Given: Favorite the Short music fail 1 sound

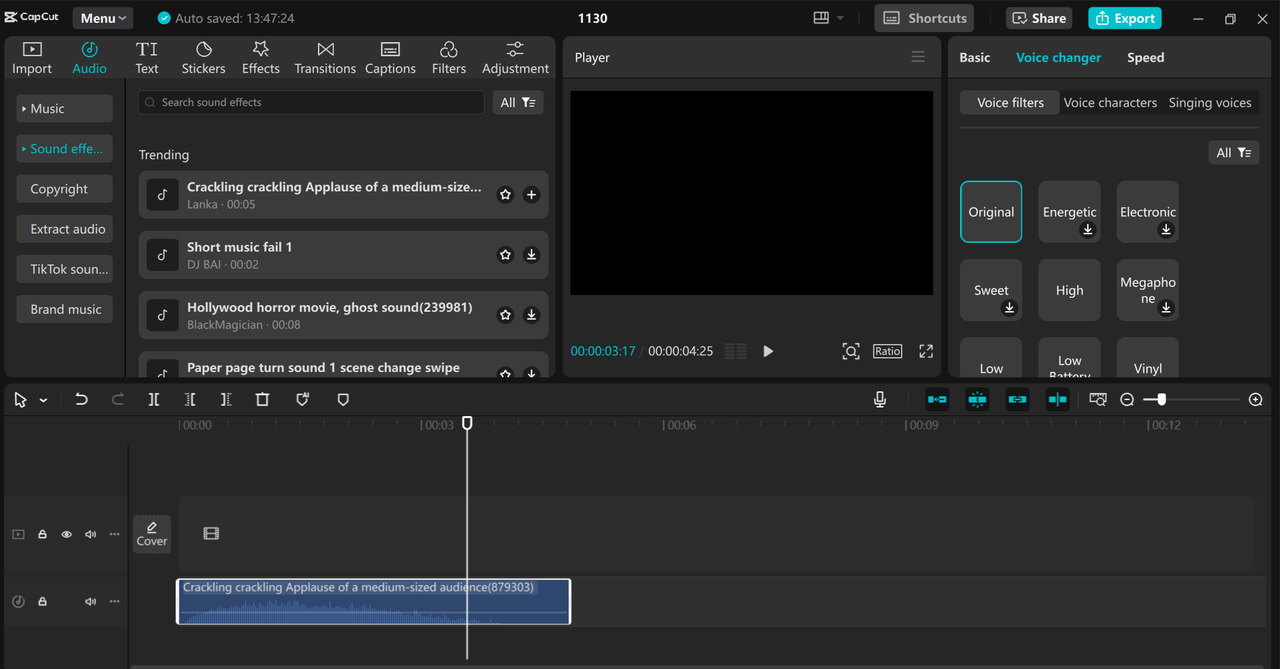Looking at the screenshot, I should (505, 255).
